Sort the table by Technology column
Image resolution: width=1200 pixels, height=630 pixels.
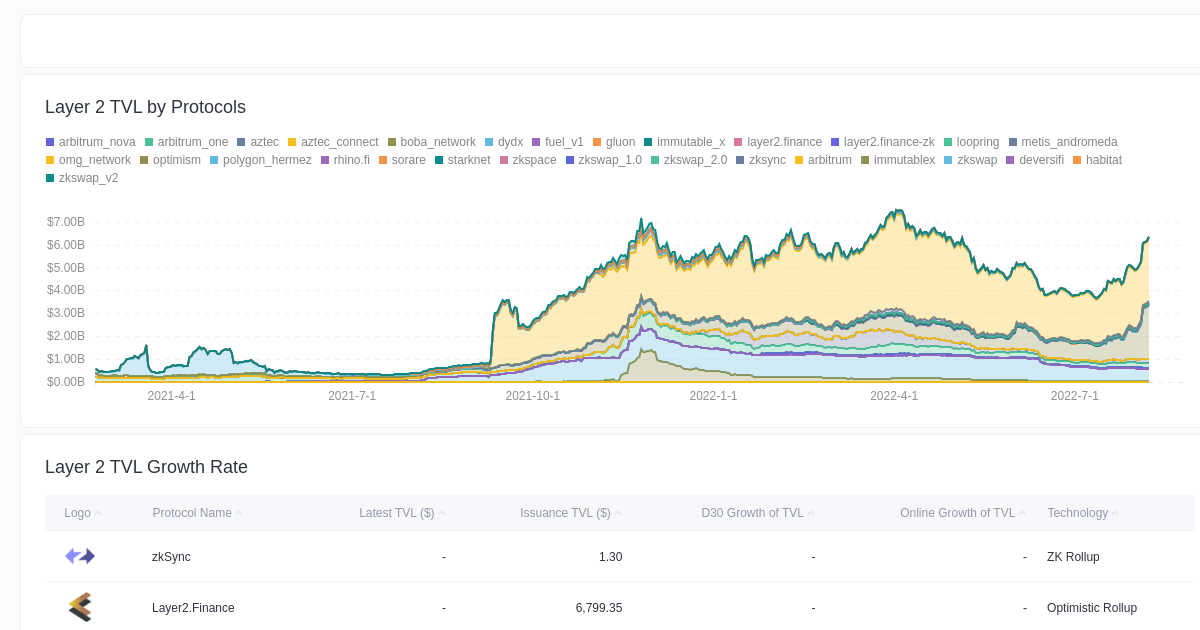[1077, 513]
